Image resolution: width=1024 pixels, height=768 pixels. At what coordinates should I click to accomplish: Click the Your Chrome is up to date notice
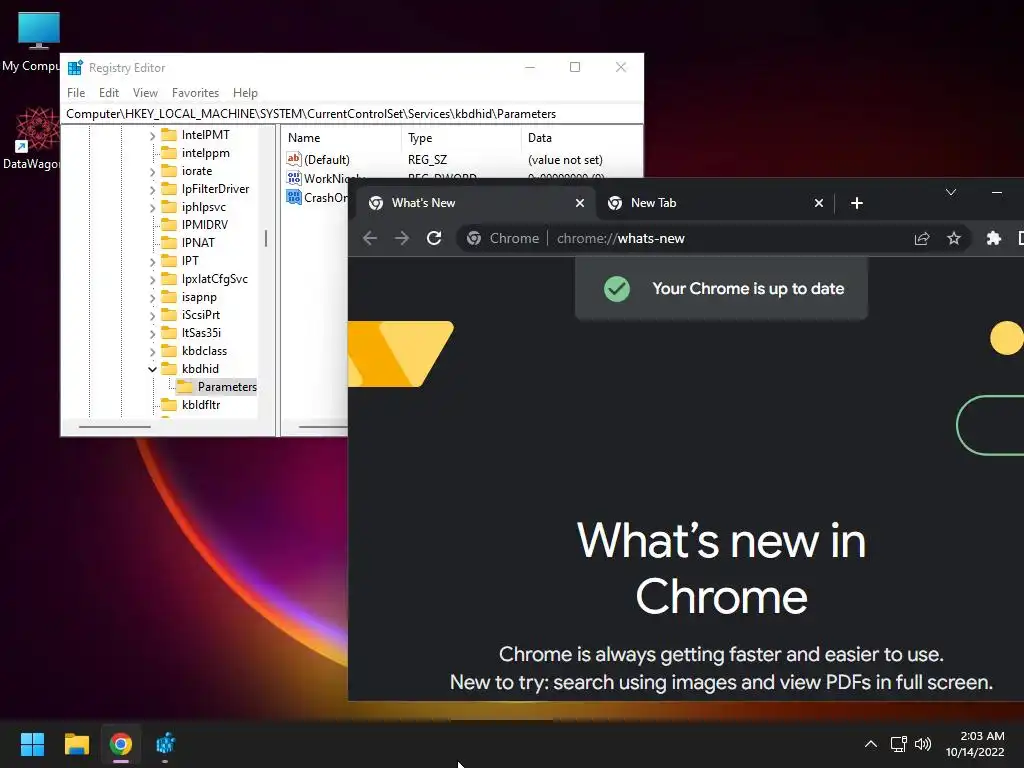(x=721, y=289)
